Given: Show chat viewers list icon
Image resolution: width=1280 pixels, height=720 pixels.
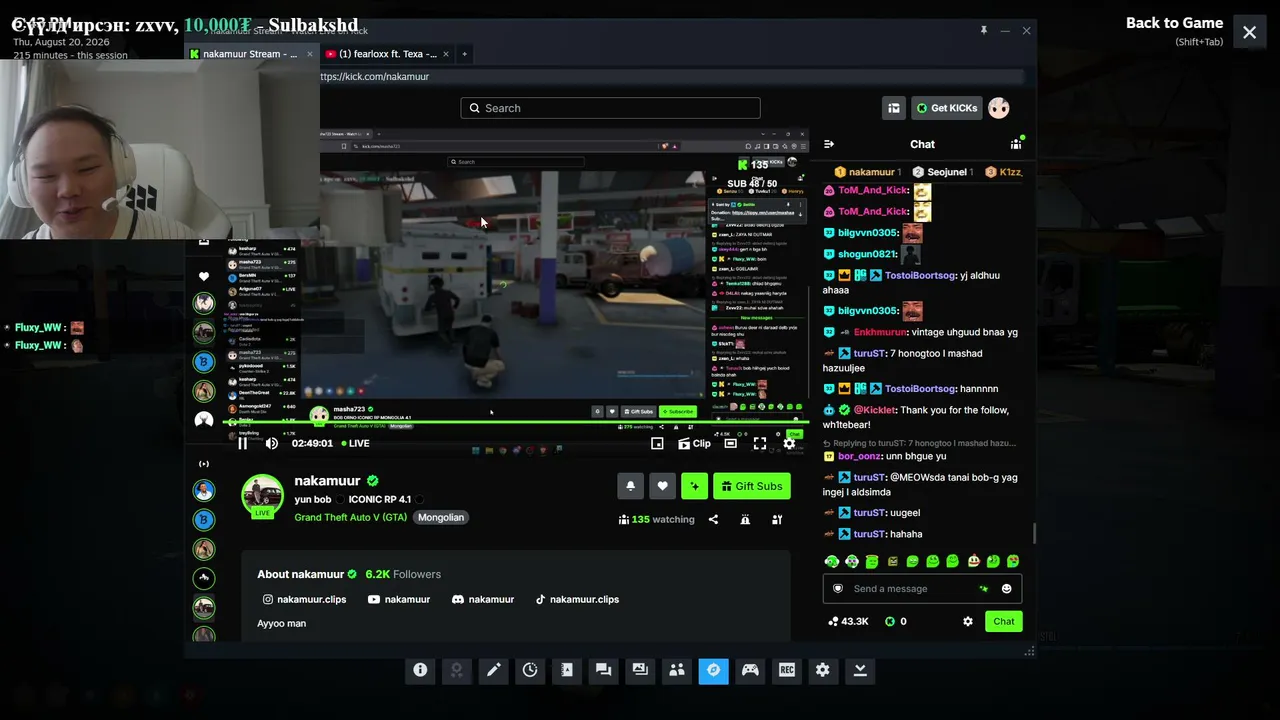Looking at the screenshot, I should [x=1016, y=144].
